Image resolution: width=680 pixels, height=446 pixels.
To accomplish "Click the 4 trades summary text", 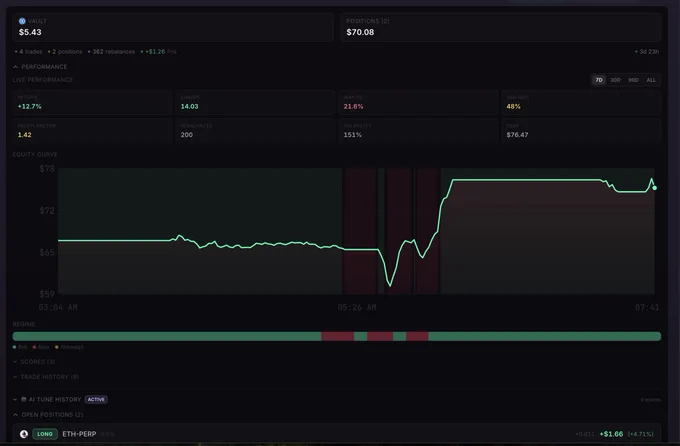I will (29, 52).
